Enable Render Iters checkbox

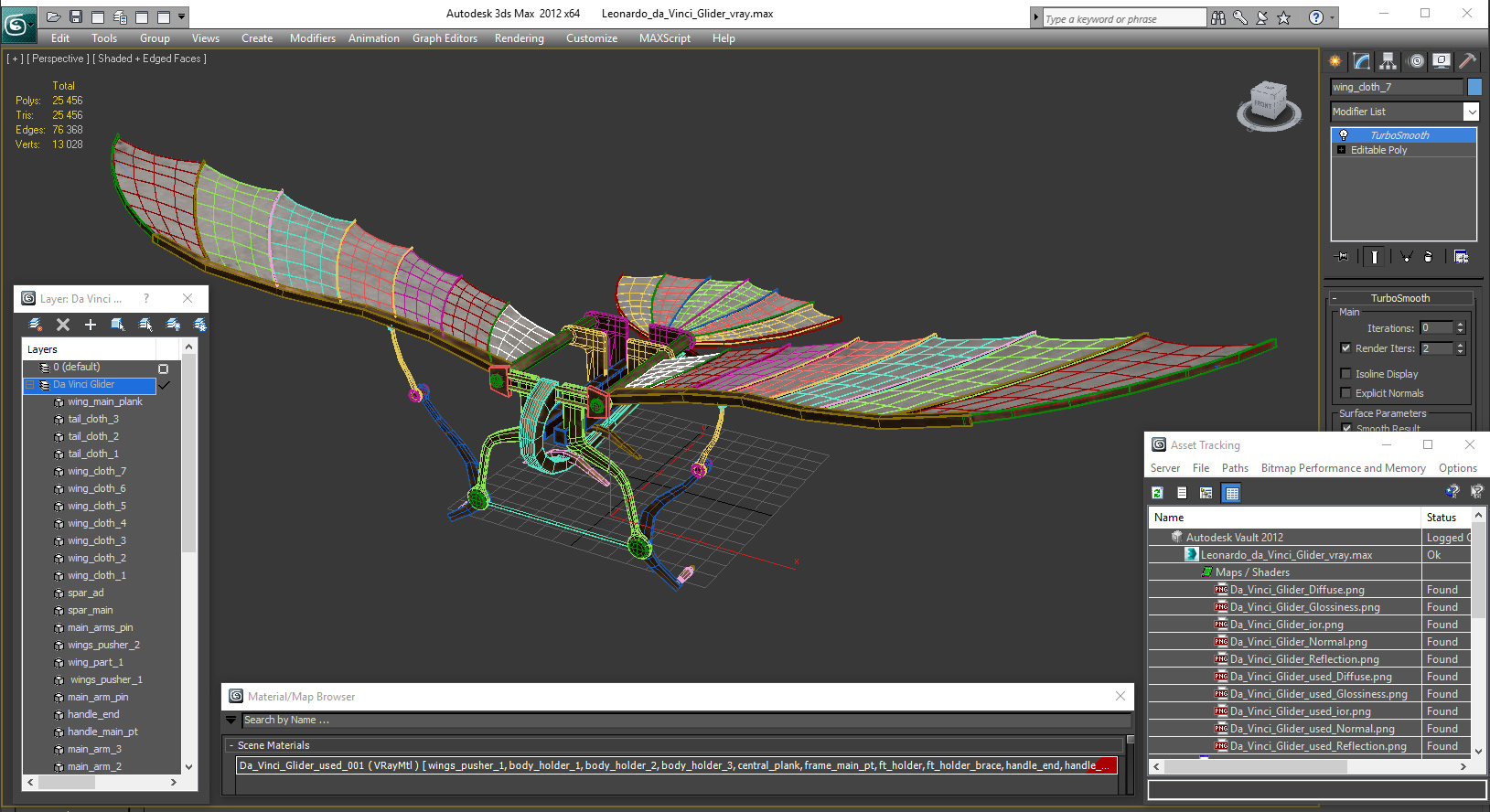tap(1345, 348)
